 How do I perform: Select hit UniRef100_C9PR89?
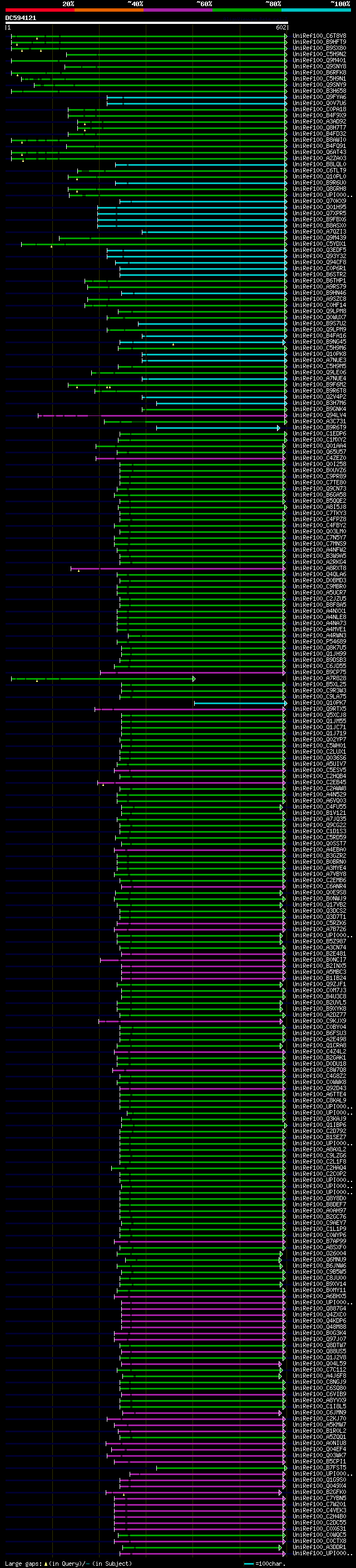(319, 476)
